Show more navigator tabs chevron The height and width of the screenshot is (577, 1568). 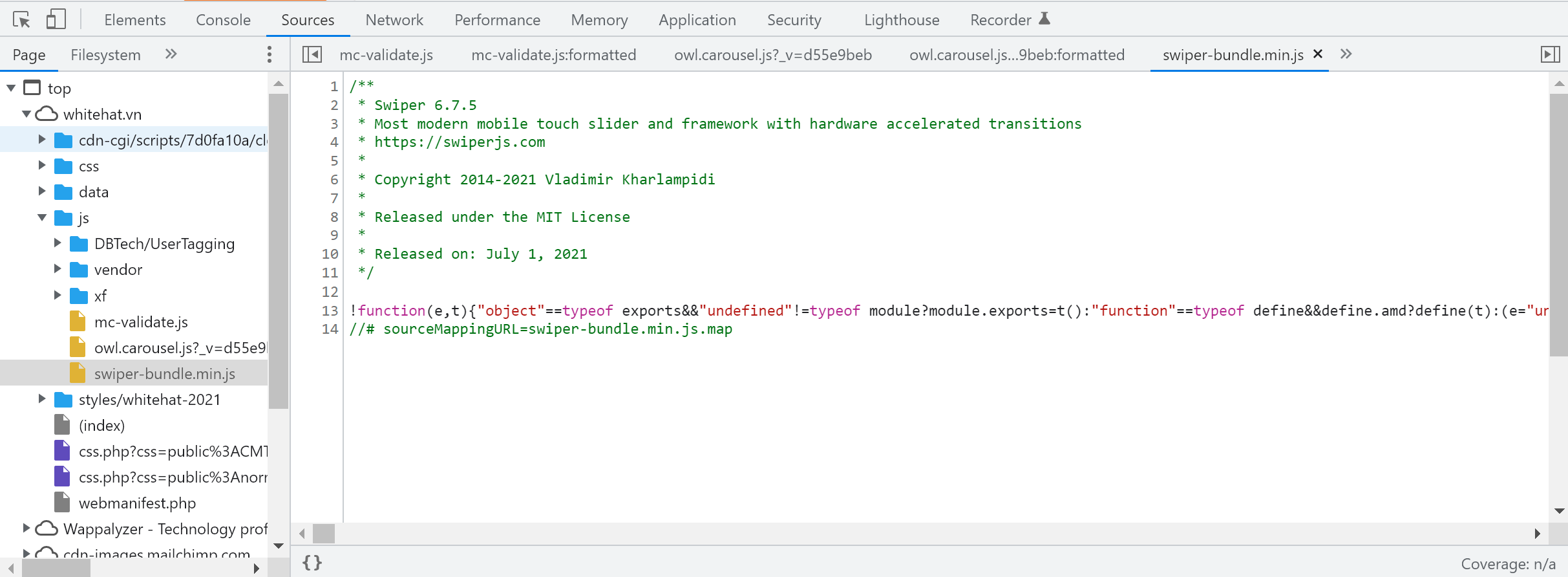(x=171, y=54)
